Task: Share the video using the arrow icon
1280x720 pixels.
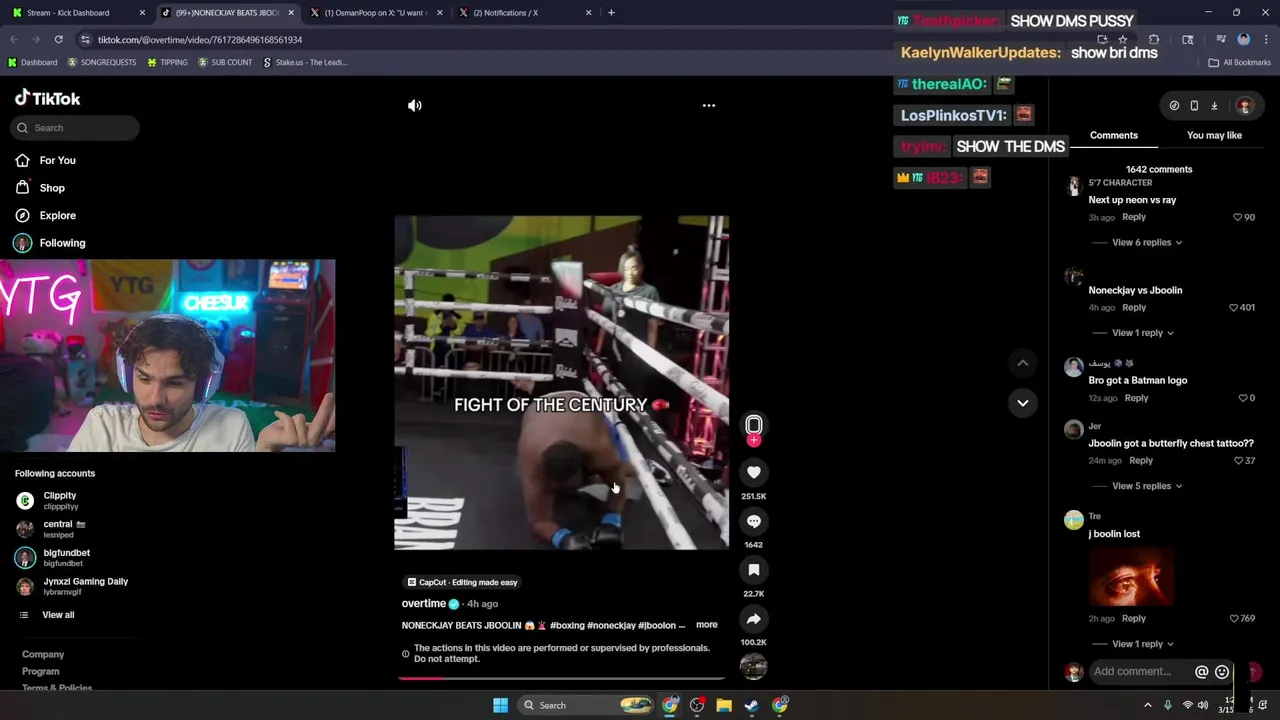Action: [754, 619]
